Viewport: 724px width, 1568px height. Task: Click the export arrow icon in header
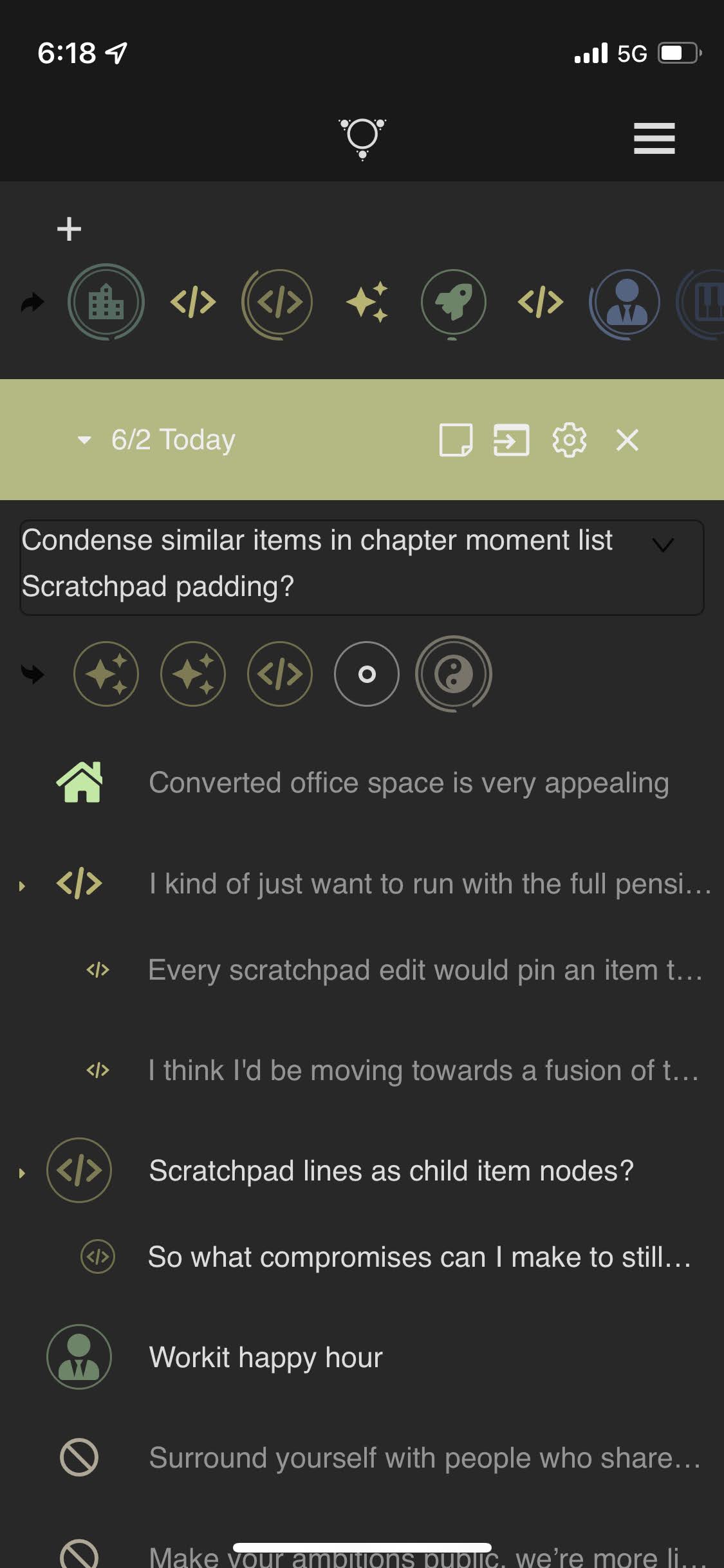coord(512,440)
